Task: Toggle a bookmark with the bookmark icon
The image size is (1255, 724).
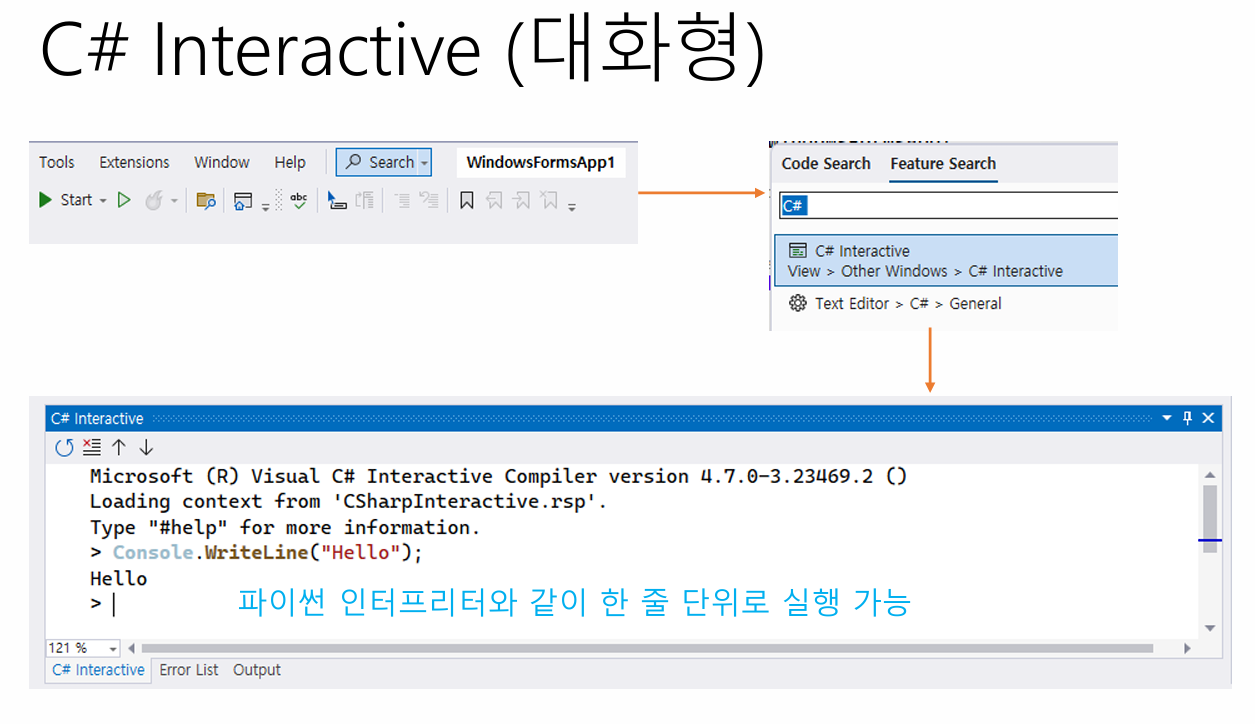Action: coord(466,201)
